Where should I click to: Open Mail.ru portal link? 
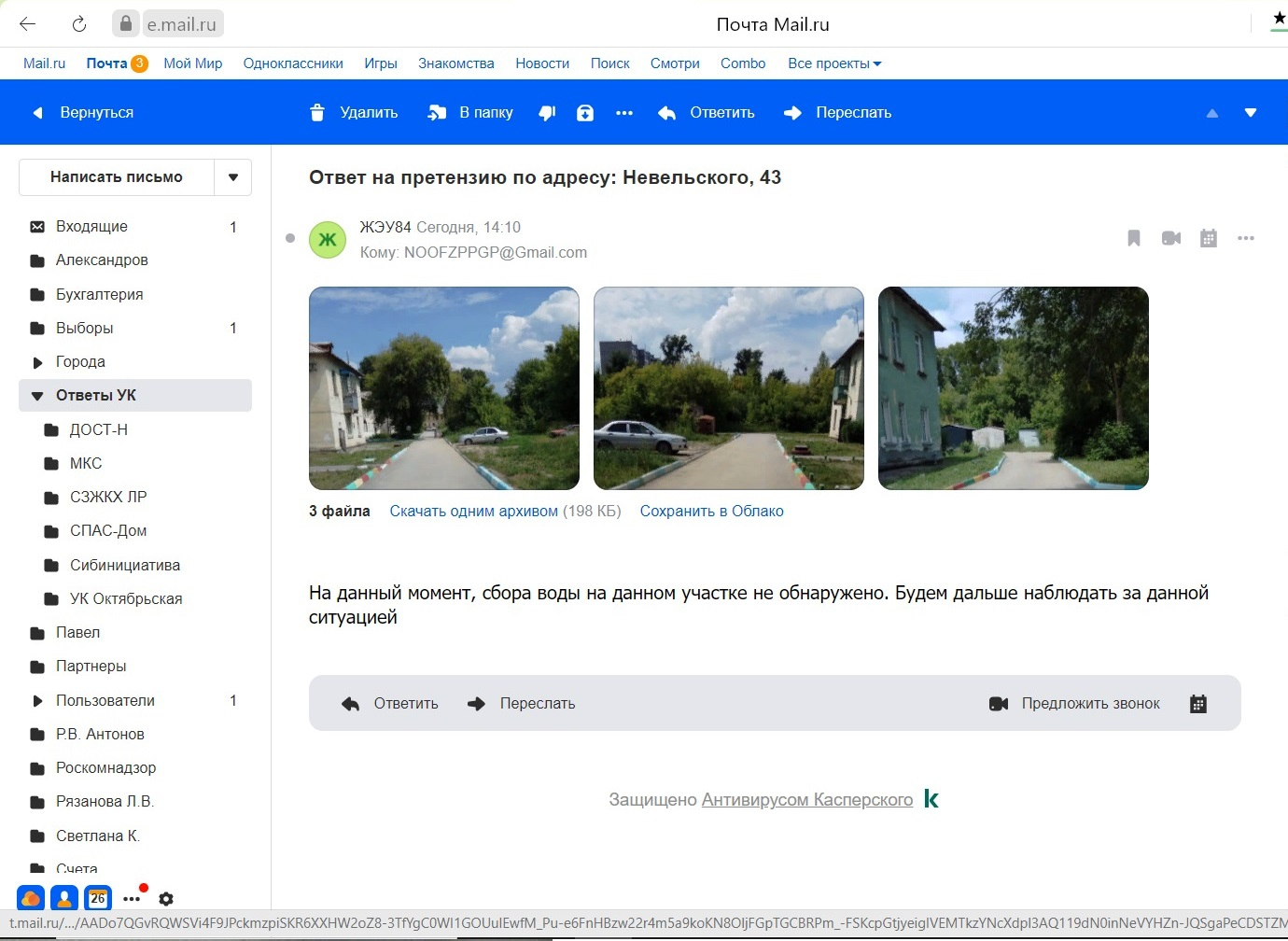coord(44,63)
